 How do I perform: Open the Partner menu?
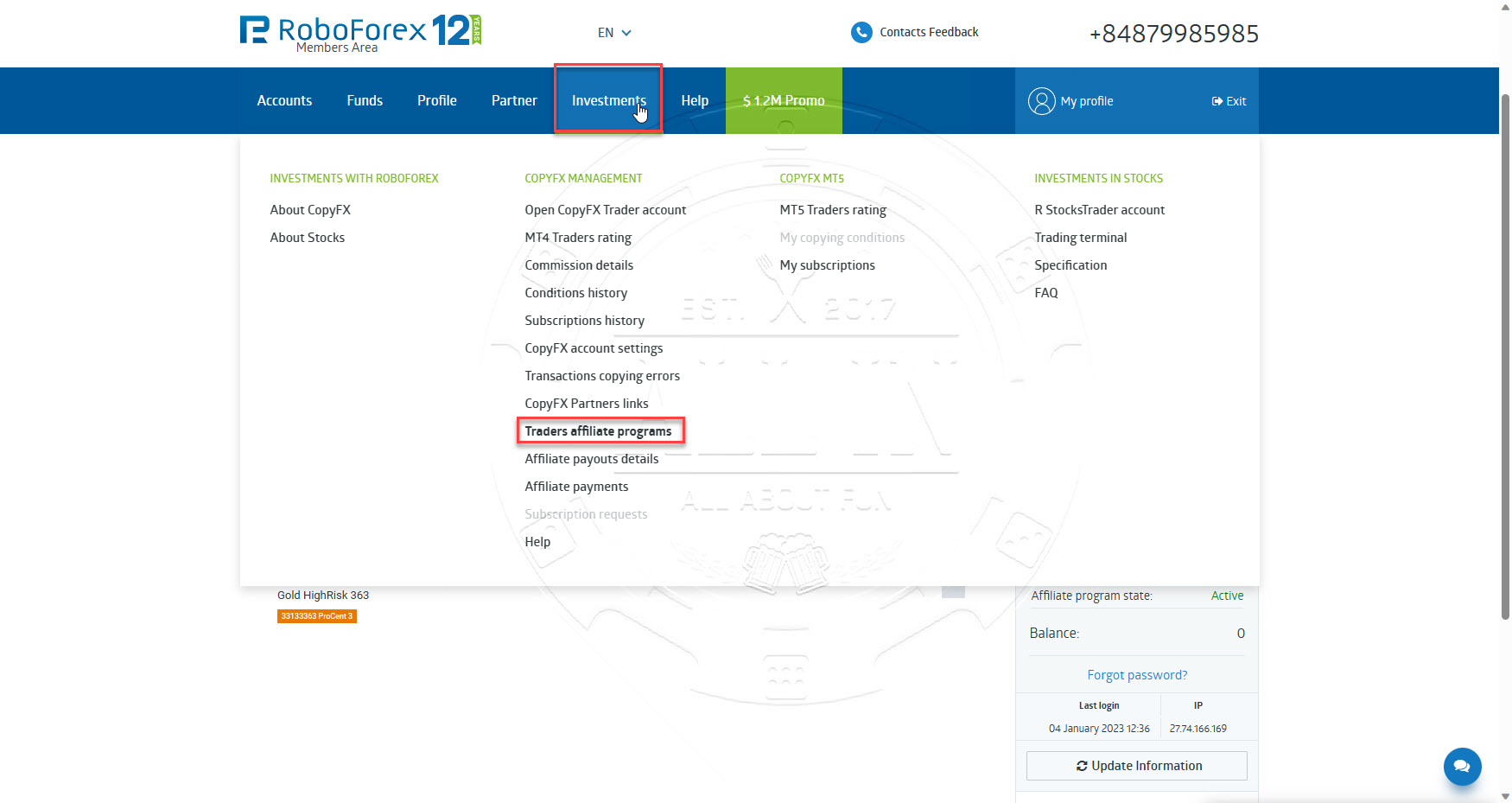click(x=514, y=100)
